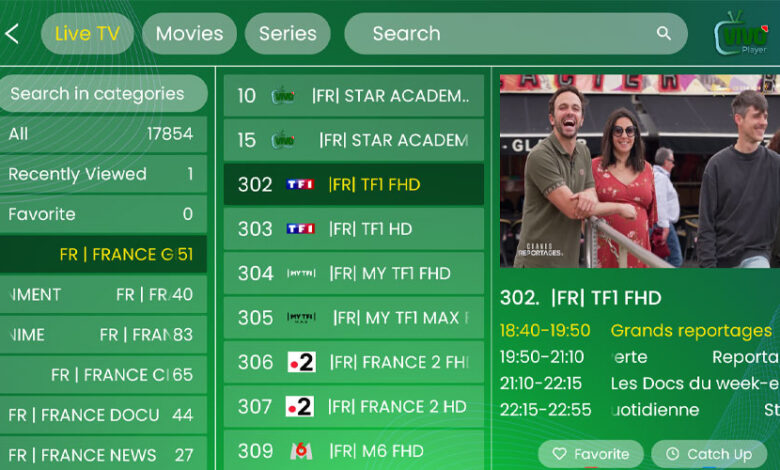Add channel to favorites with Favorite button
This screenshot has width=780, height=470.
coord(591,454)
